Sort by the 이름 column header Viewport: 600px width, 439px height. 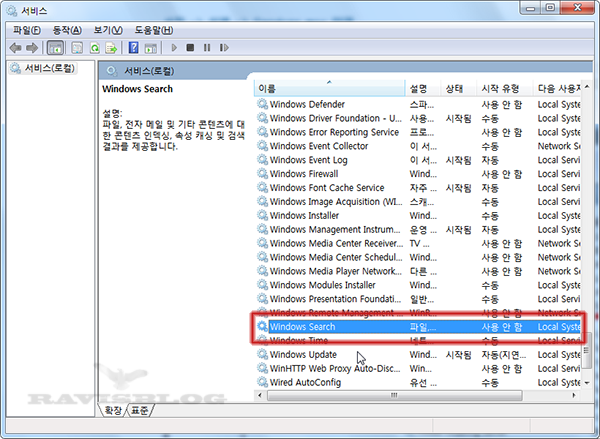click(x=329, y=89)
